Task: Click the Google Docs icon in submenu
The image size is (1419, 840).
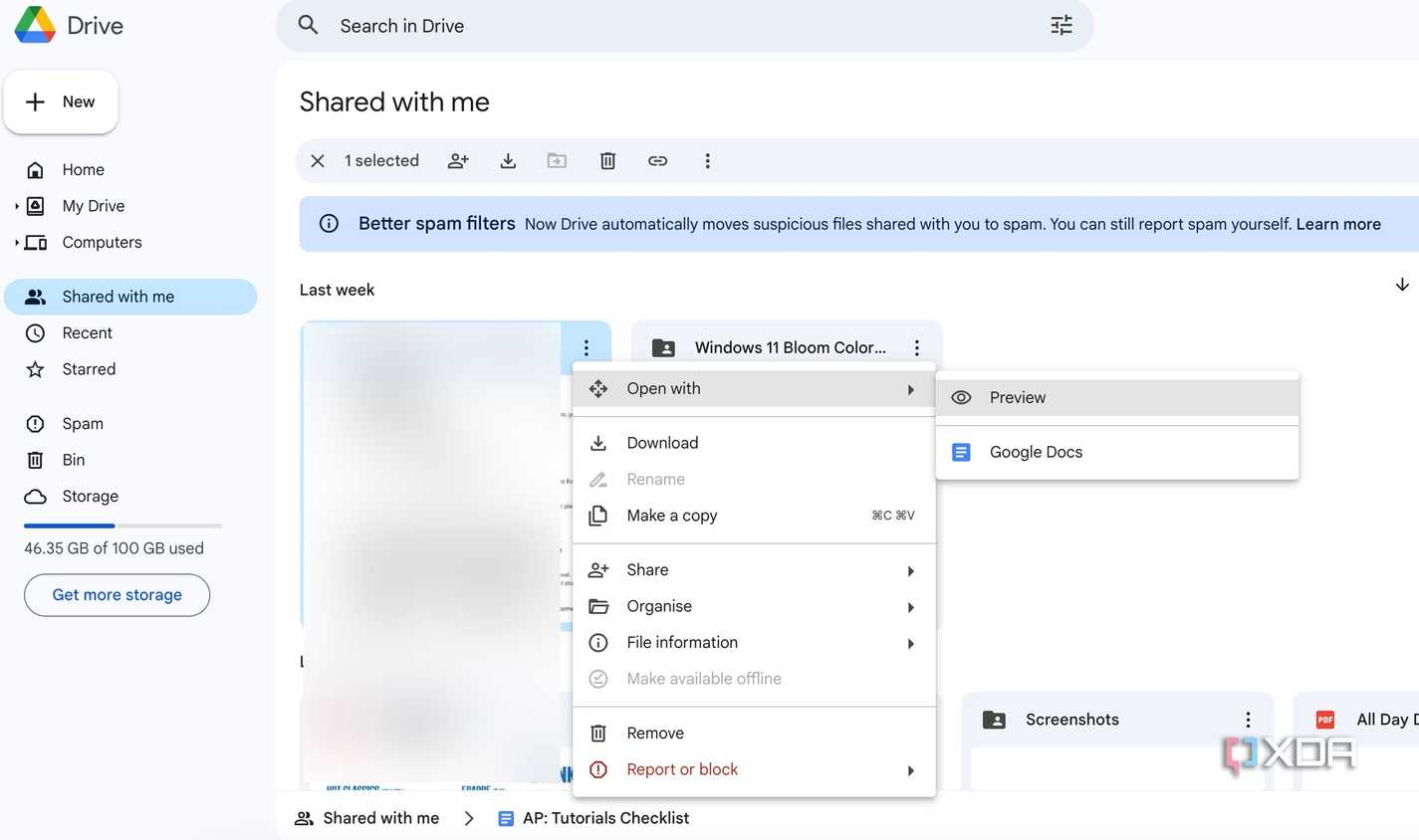Action: (x=961, y=452)
